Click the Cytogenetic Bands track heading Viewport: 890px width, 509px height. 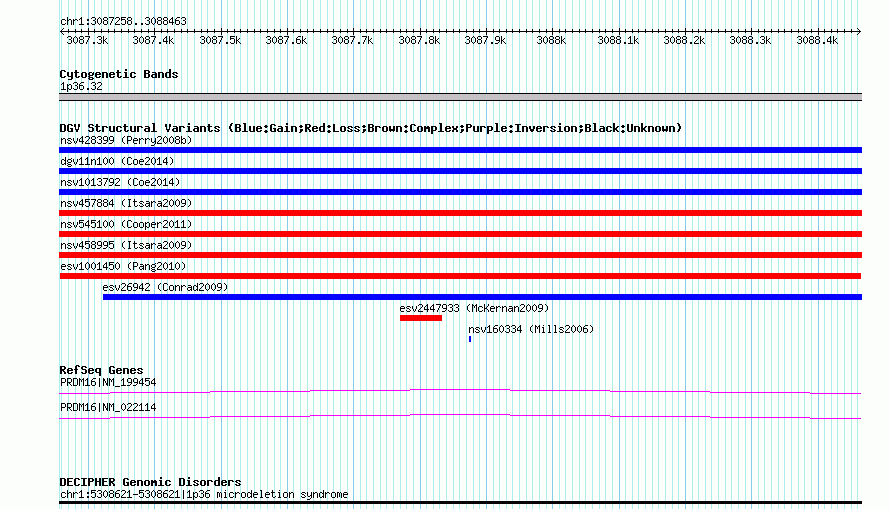coord(119,74)
